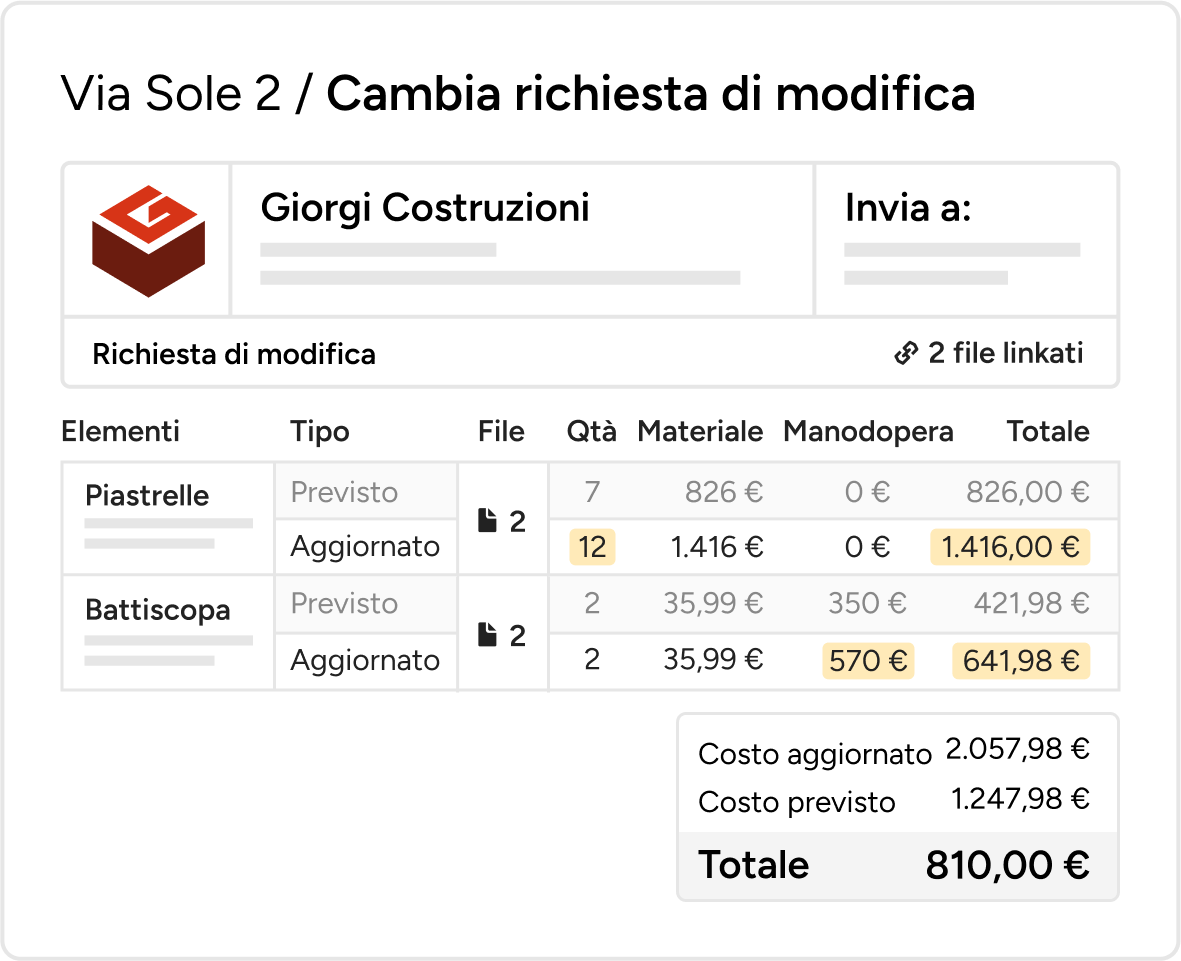Click the highlighted 1.416,00 € total
The width and height of the screenshot is (1181, 961).
tap(1010, 547)
